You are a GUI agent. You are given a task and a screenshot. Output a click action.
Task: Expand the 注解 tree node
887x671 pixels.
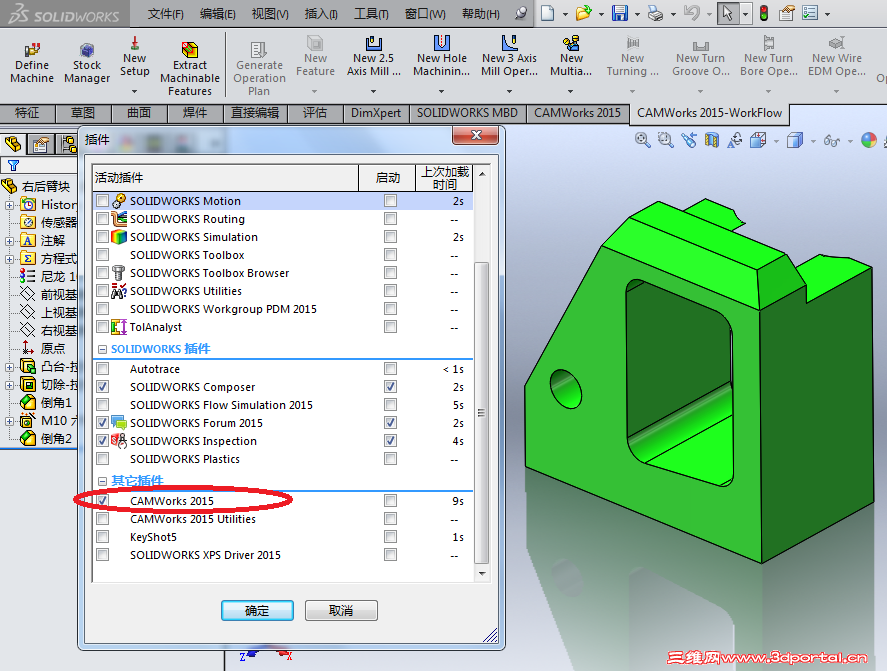tap(10, 241)
